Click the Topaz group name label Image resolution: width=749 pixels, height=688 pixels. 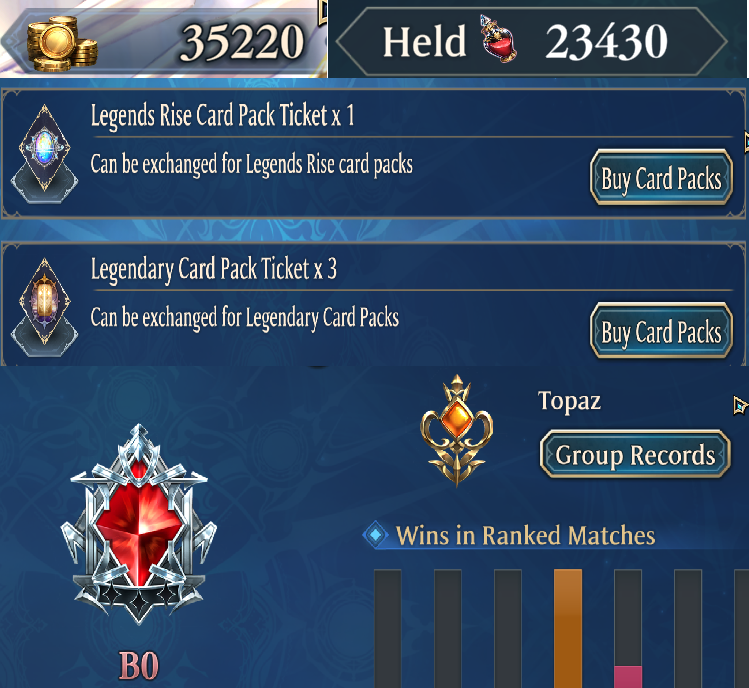coord(569,401)
